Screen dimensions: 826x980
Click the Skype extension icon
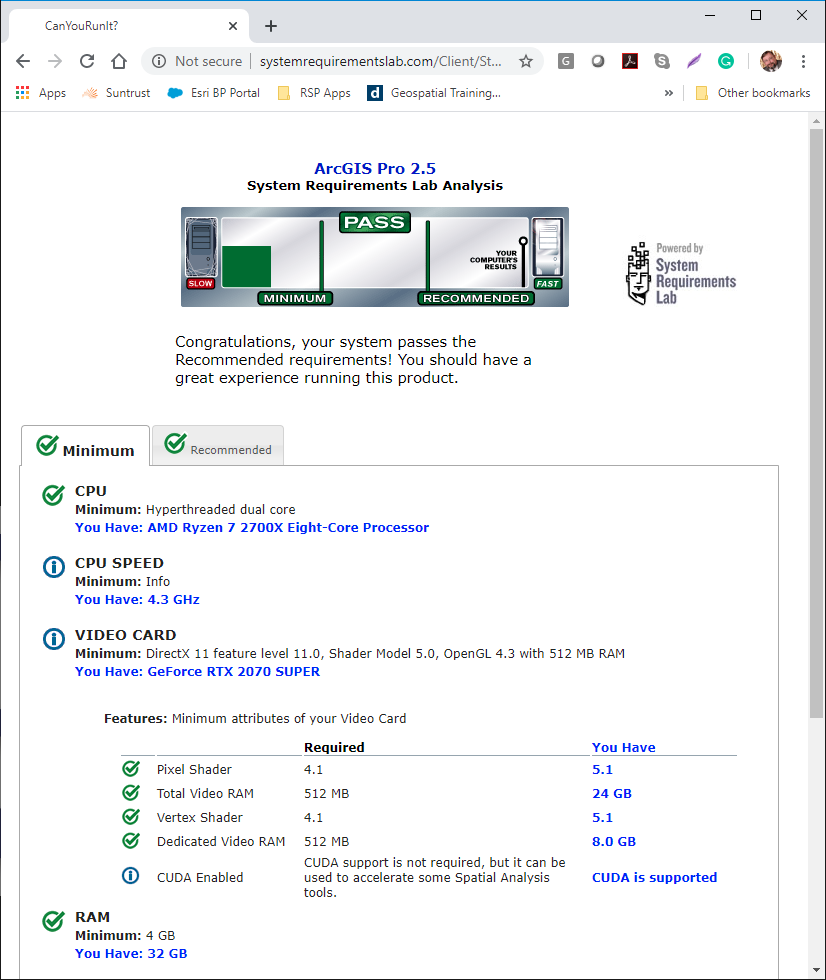tap(662, 61)
